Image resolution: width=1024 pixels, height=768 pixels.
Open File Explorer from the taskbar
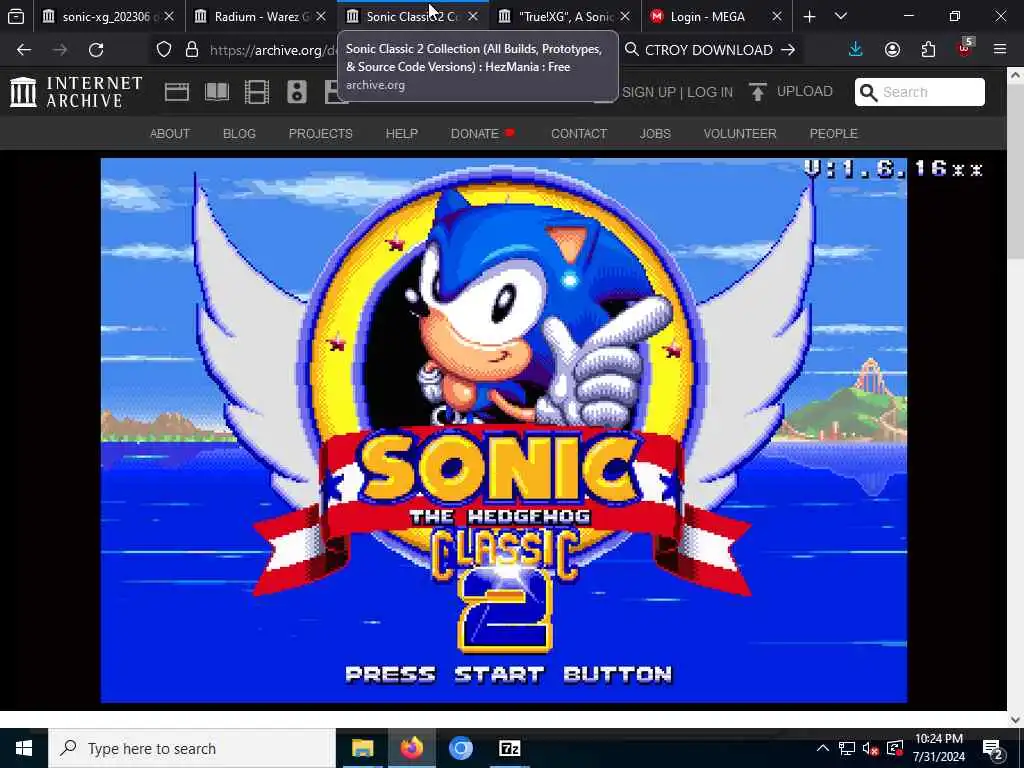point(362,748)
